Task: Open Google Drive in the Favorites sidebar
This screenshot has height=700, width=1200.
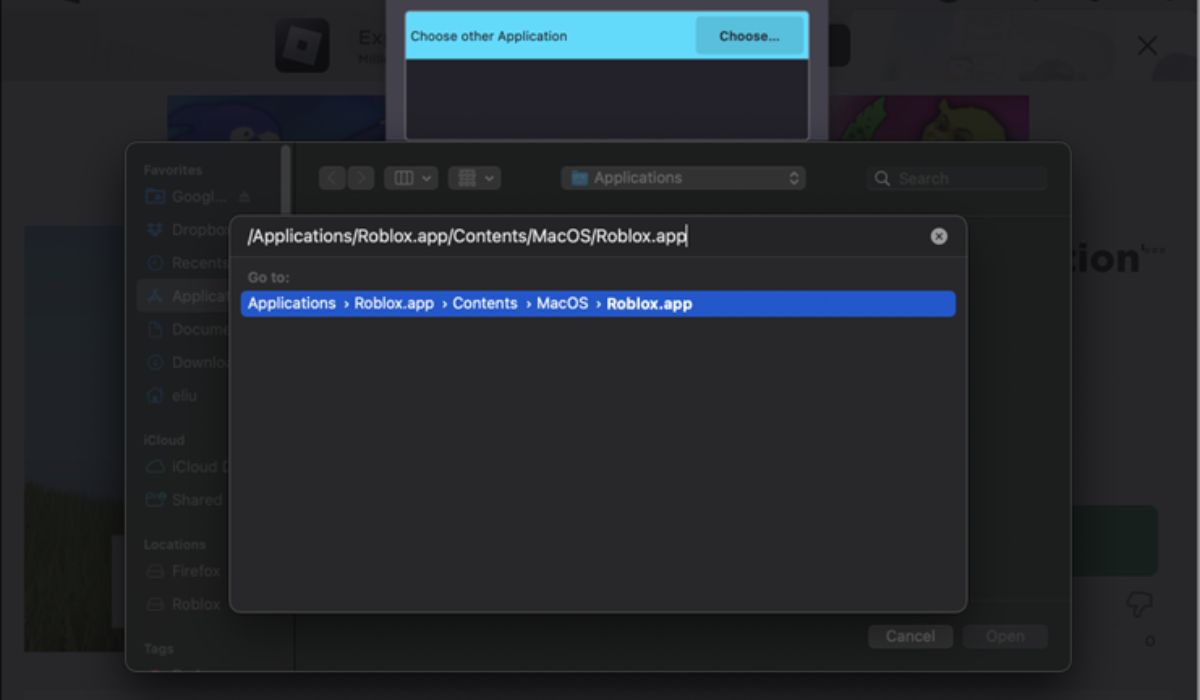Action: pyautogui.click(x=187, y=196)
